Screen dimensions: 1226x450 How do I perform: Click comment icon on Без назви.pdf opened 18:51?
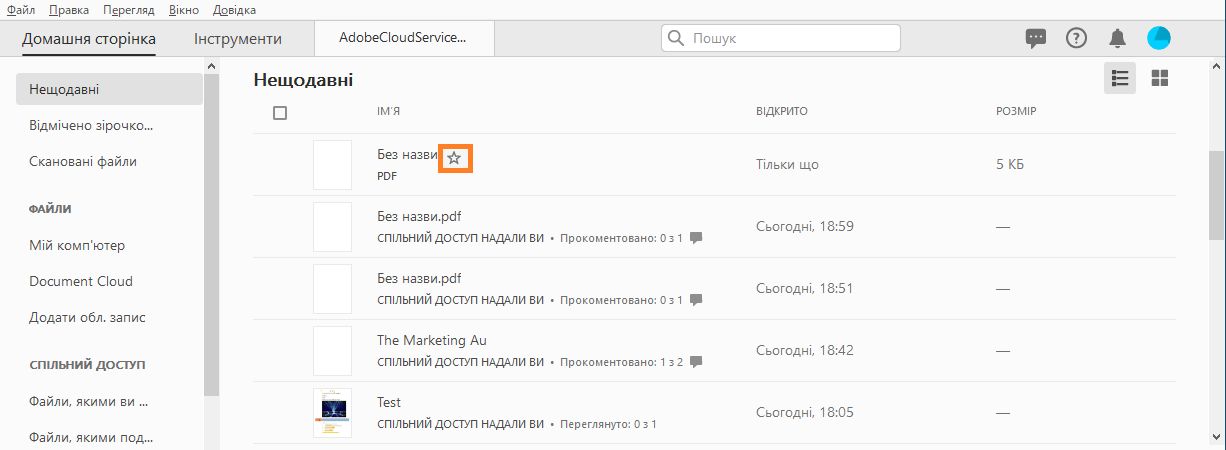(696, 300)
